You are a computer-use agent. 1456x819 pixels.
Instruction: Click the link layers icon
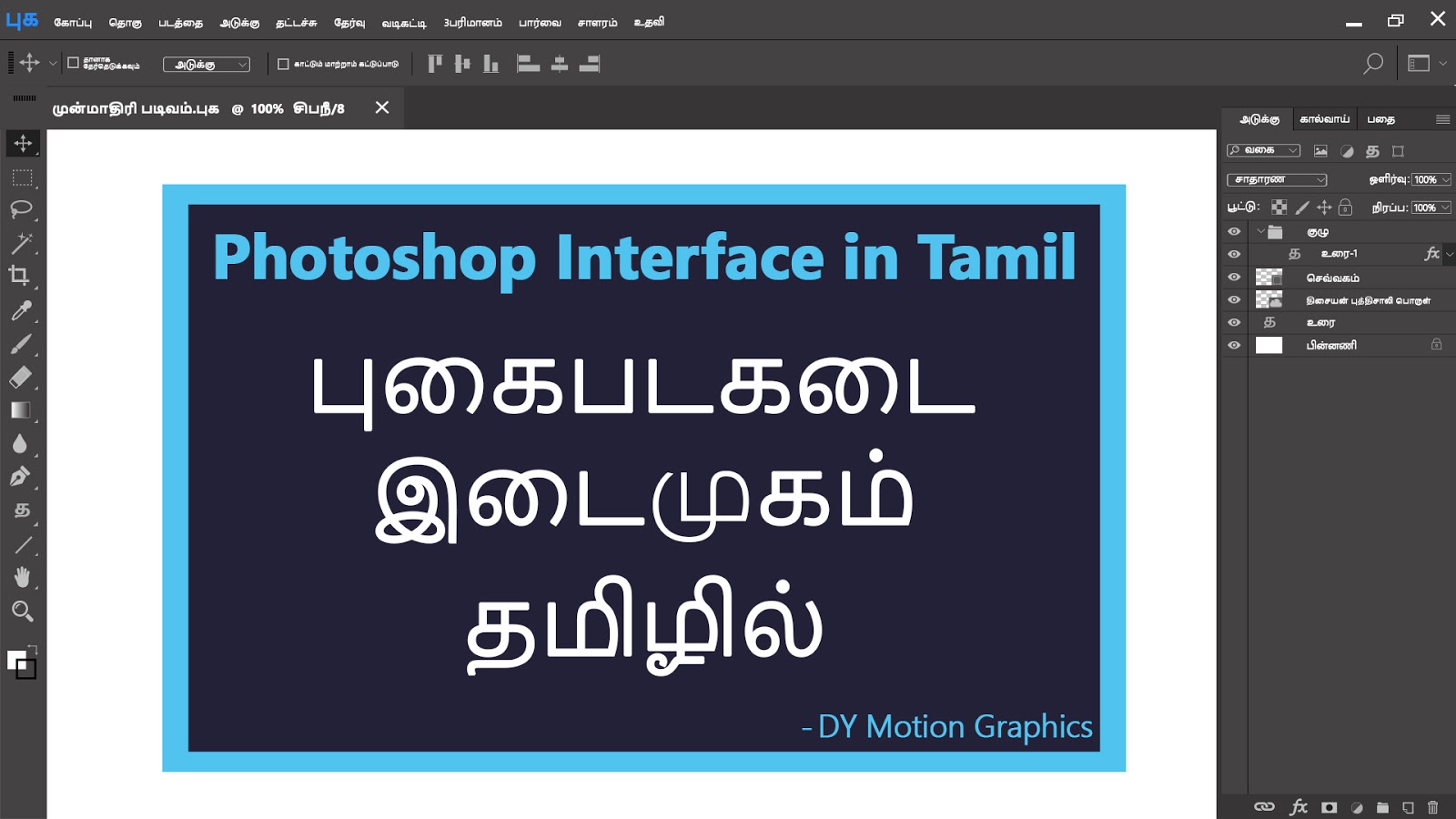(x=1264, y=807)
